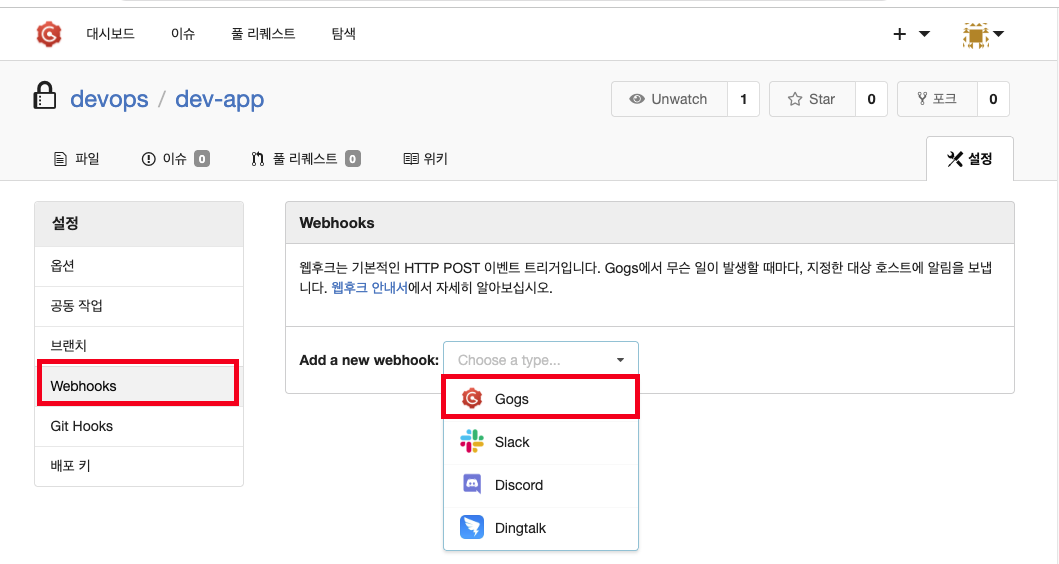This screenshot has height=564, width=1059.
Task: Expand the user avatar dropdown caret
Action: pos(999,34)
